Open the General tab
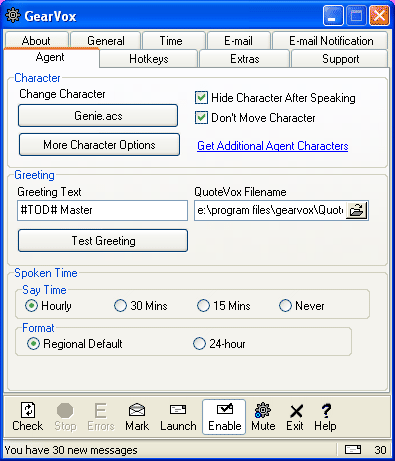This screenshot has width=395, height=461. coord(106,41)
